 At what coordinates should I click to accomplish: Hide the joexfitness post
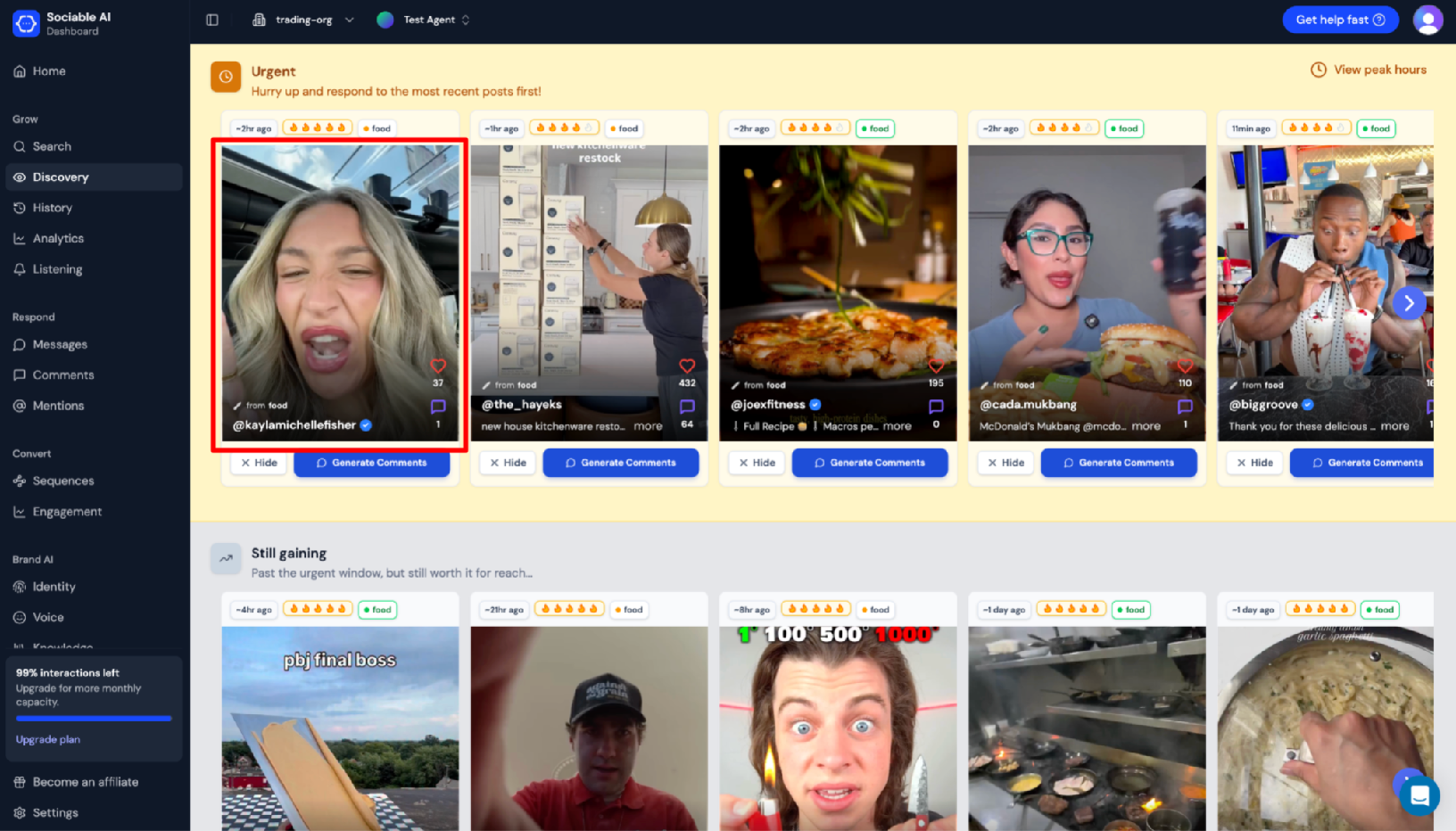(757, 463)
